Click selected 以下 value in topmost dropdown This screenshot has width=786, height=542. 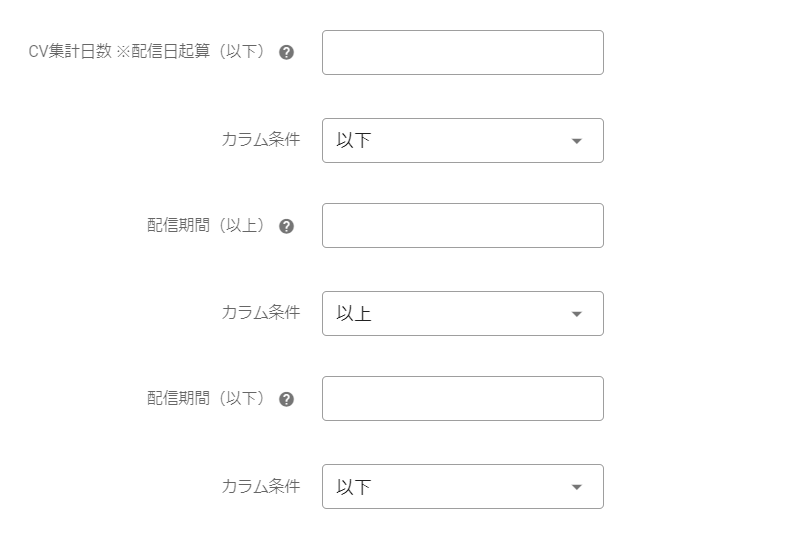354,141
